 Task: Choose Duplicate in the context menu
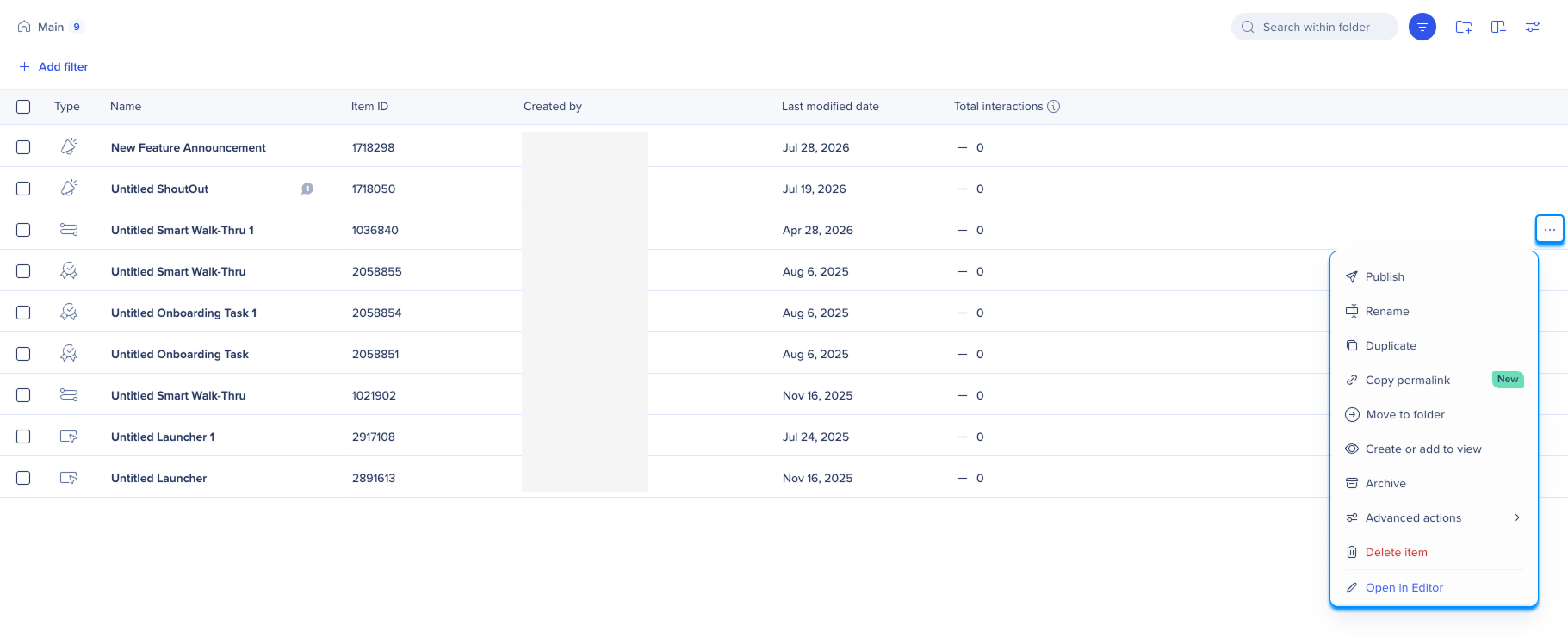pyautogui.click(x=1434, y=345)
